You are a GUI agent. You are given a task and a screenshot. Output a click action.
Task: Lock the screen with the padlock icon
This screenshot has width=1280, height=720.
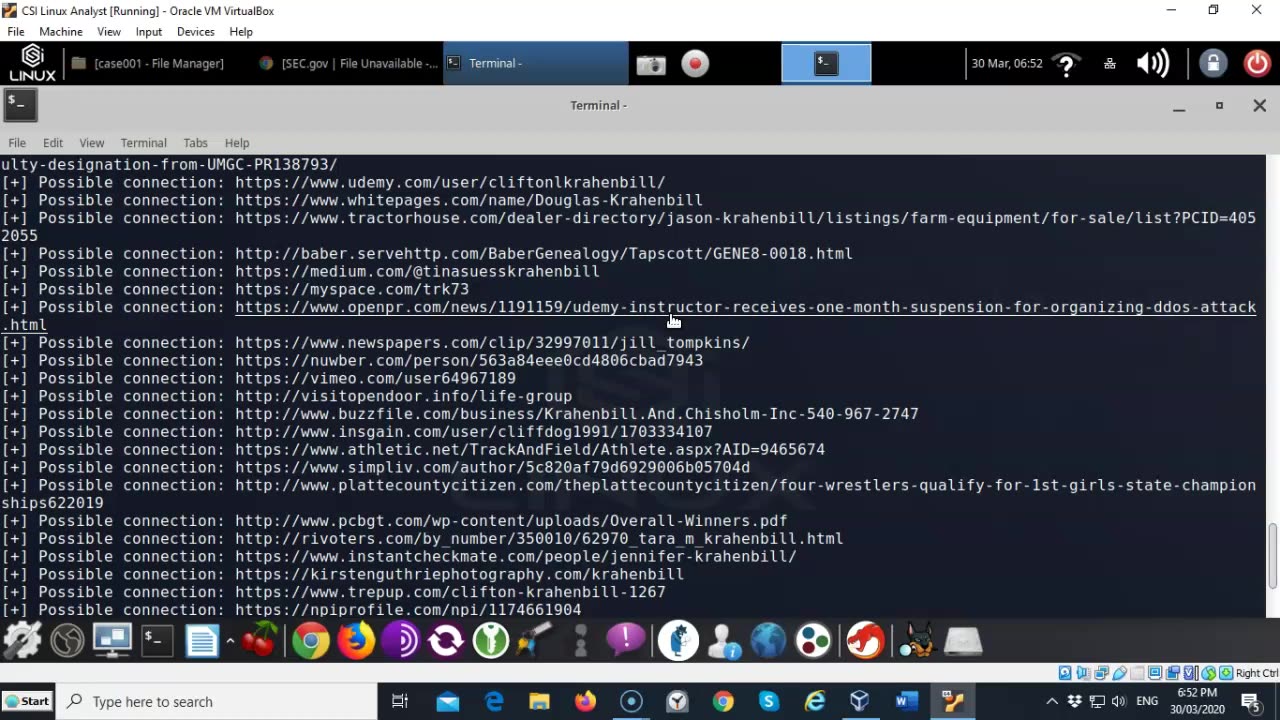click(1213, 64)
